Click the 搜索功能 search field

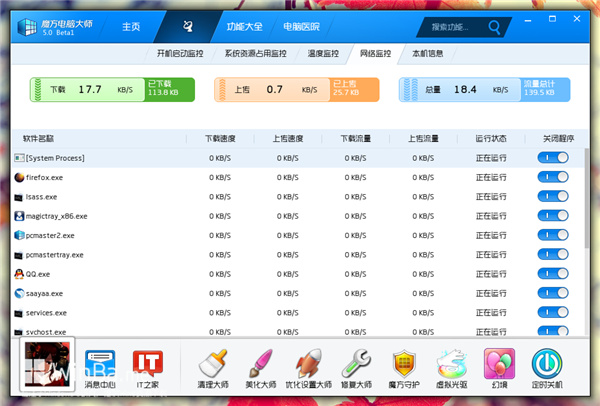coord(463,26)
